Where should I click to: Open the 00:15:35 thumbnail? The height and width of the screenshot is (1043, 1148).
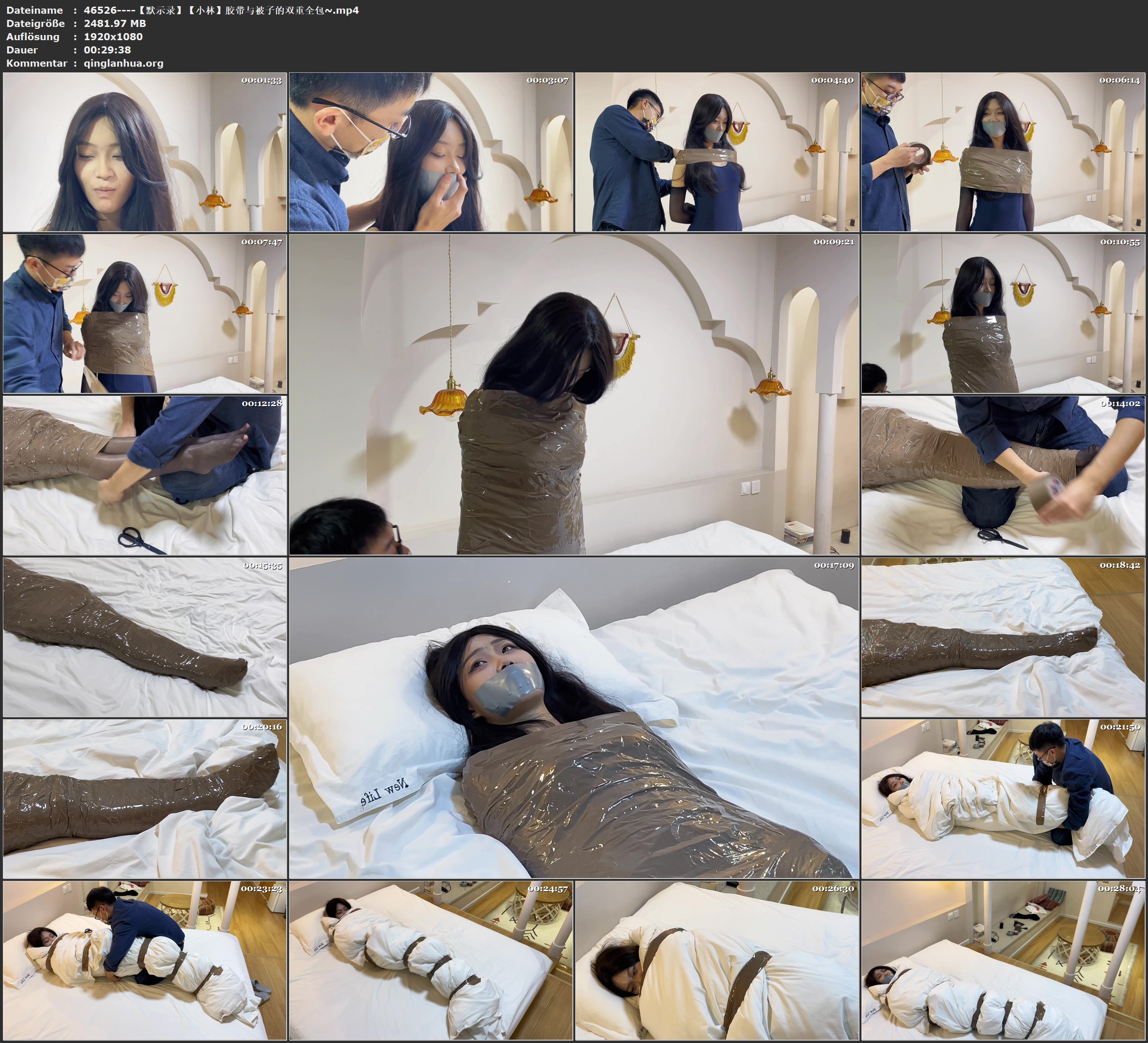145,637
